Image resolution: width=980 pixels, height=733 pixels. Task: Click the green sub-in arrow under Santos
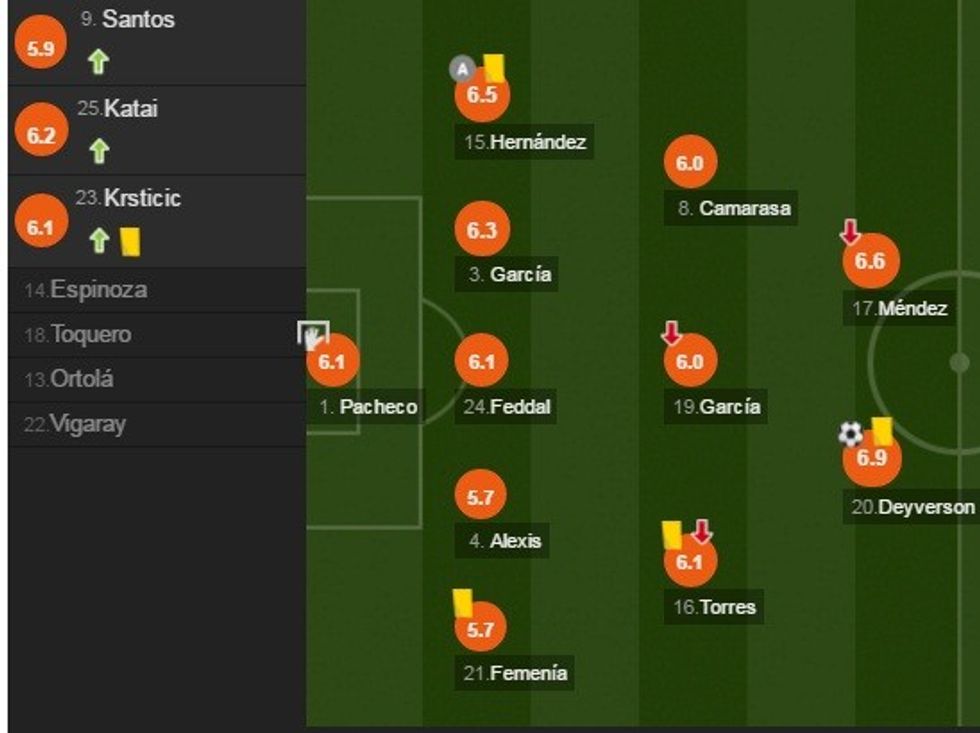click(98, 62)
